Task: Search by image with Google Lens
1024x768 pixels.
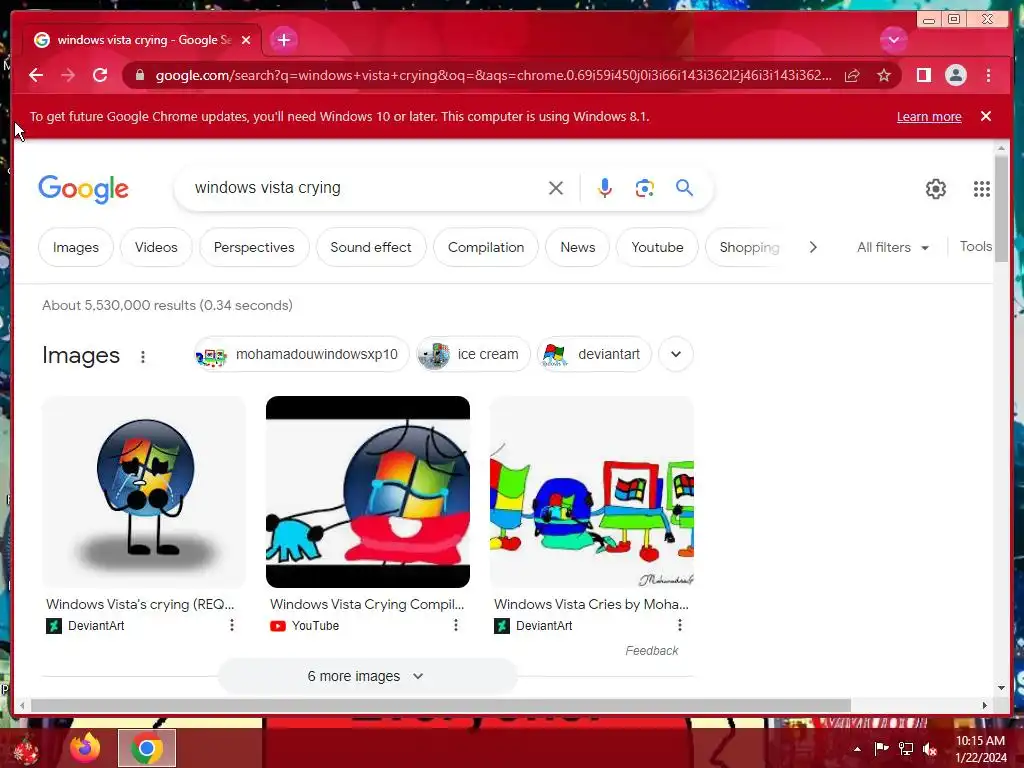Action: (x=645, y=188)
